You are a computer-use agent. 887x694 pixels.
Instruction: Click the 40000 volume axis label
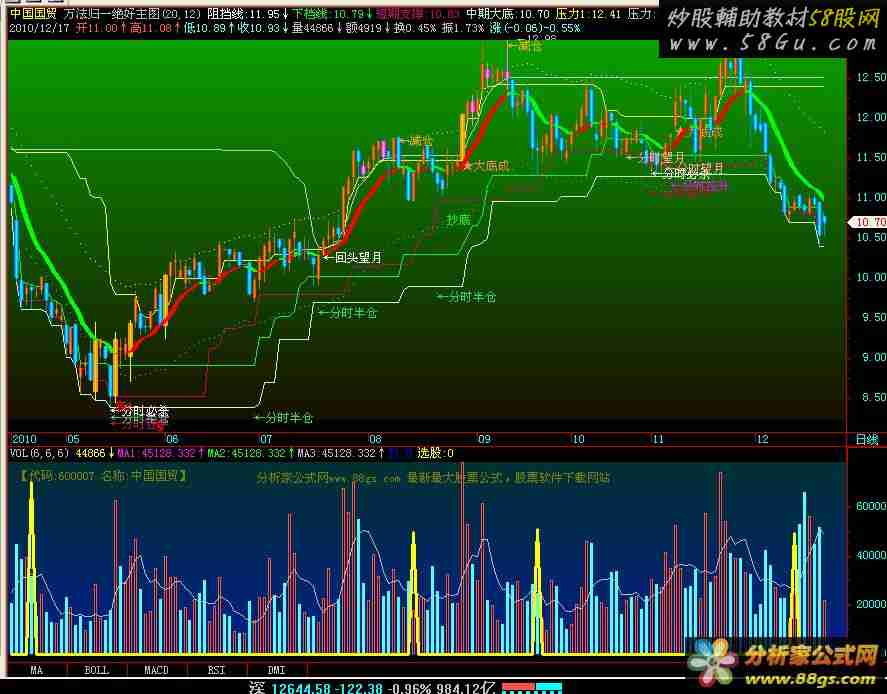pos(871,555)
